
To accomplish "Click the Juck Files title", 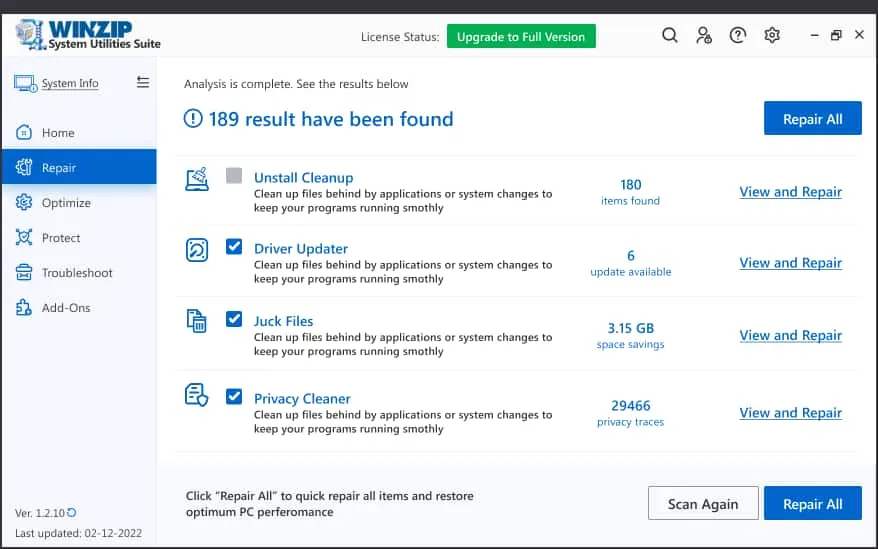I will pyautogui.click(x=283, y=321).
